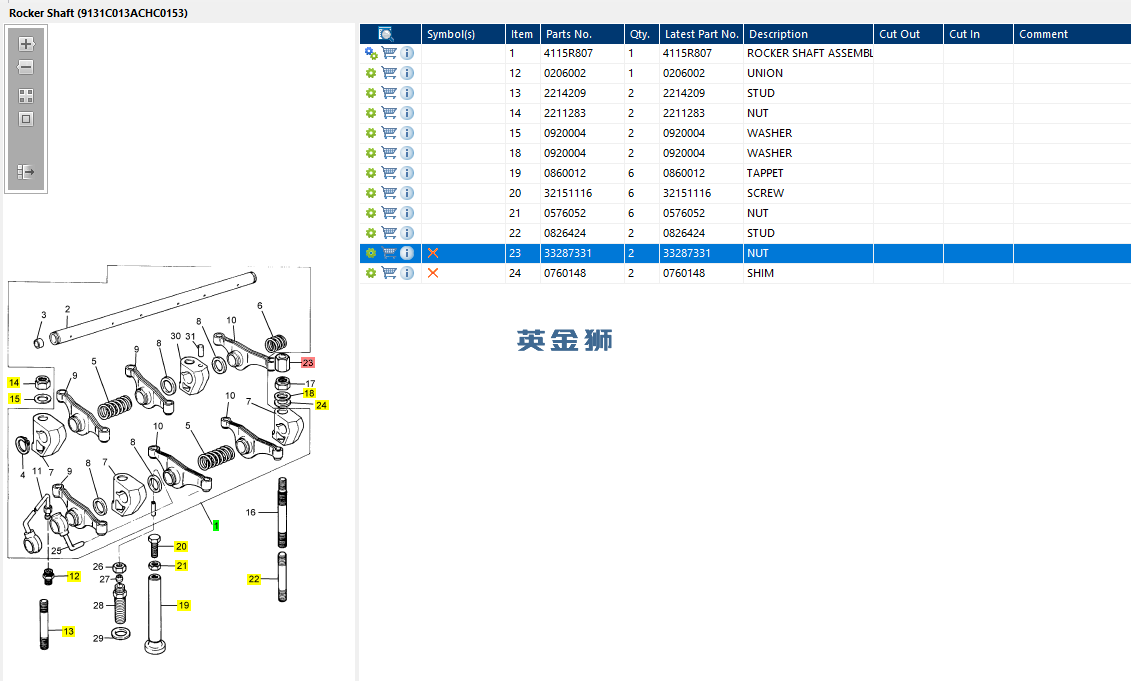The image size is (1131, 681).
Task: Sort by Parts No. column header
Action: point(581,34)
